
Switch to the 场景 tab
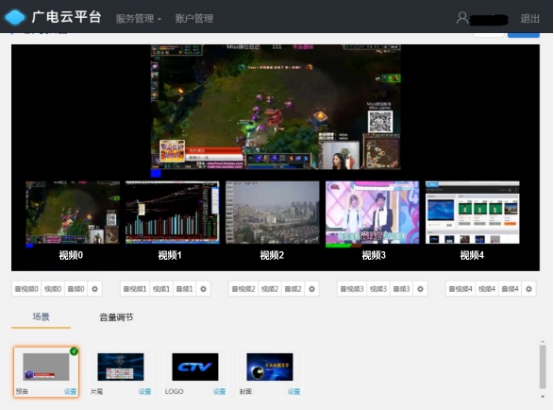tap(41, 317)
